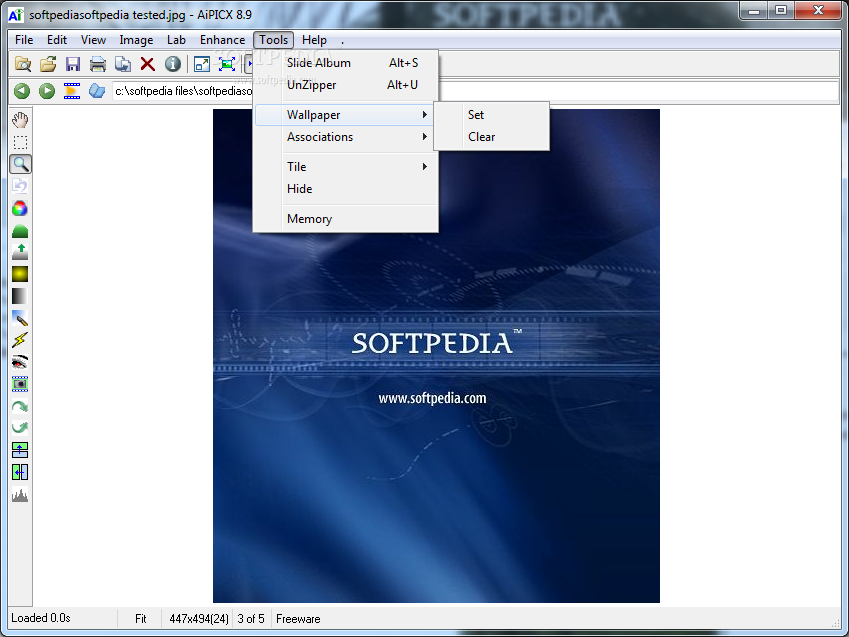Print the image using printer icon
Screen dimensions: 849x637
coord(97,64)
